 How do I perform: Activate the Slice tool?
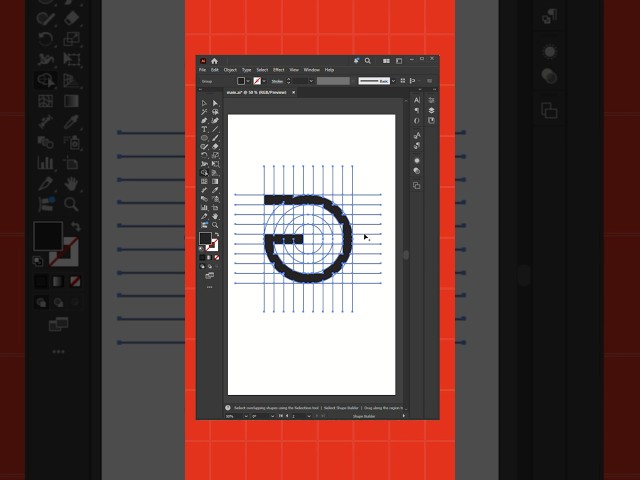pos(204,216)
